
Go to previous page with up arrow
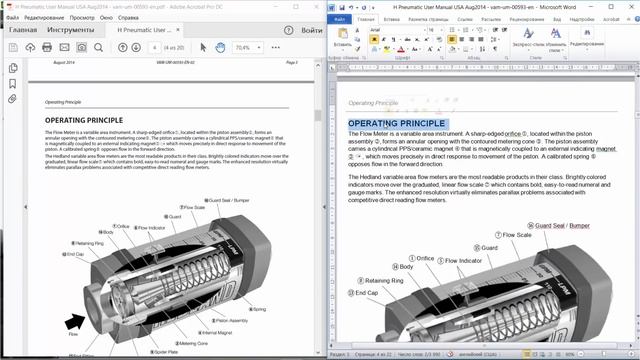click(122, 47)
